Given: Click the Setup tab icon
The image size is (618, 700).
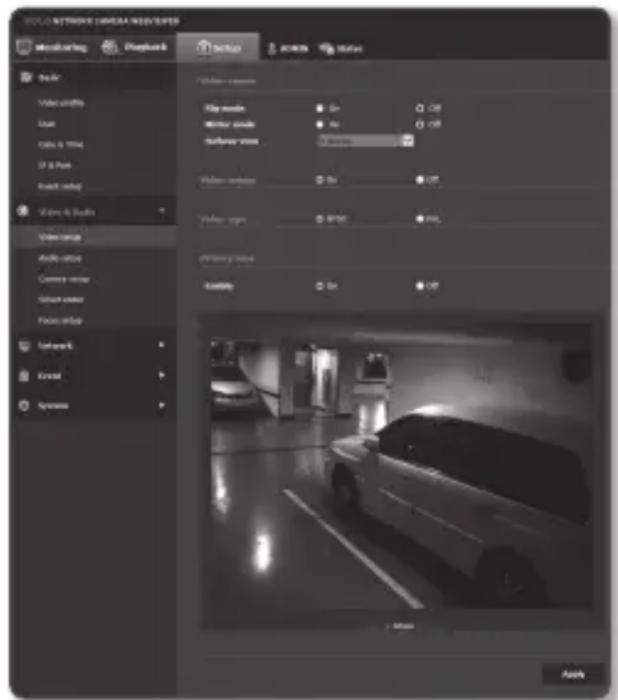Looking at the screenshot, I should [x=203, y=46].
